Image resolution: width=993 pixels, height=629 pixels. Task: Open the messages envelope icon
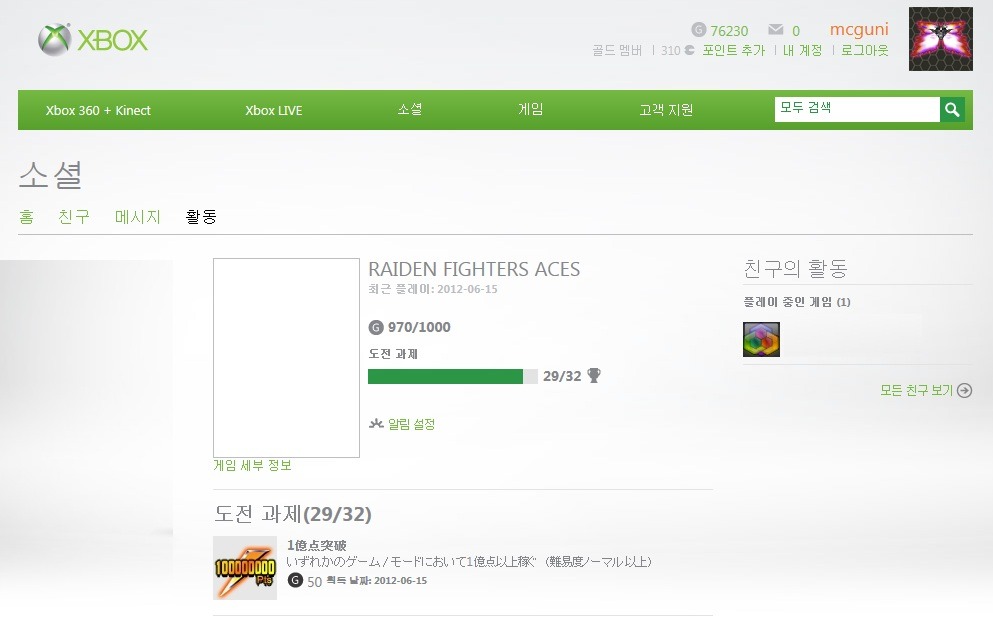pos(775,30)
